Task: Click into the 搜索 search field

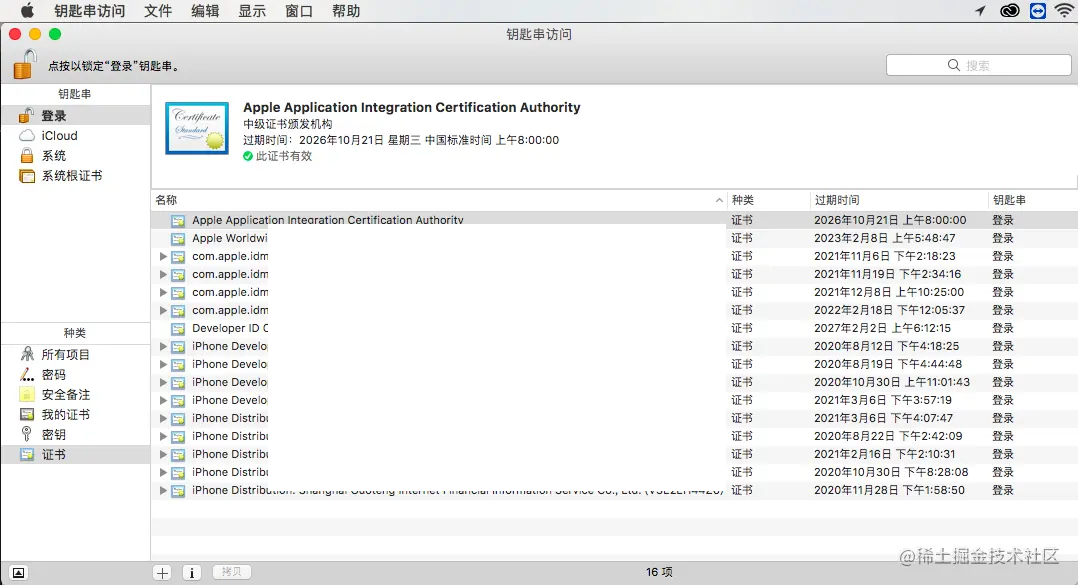Action: point(978,65)
